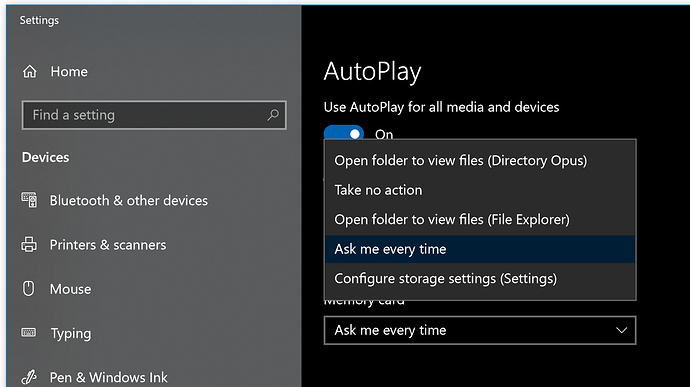
Task: Select Open folder to view files (Directory Opus)
Action: click(x=480, y=161)
